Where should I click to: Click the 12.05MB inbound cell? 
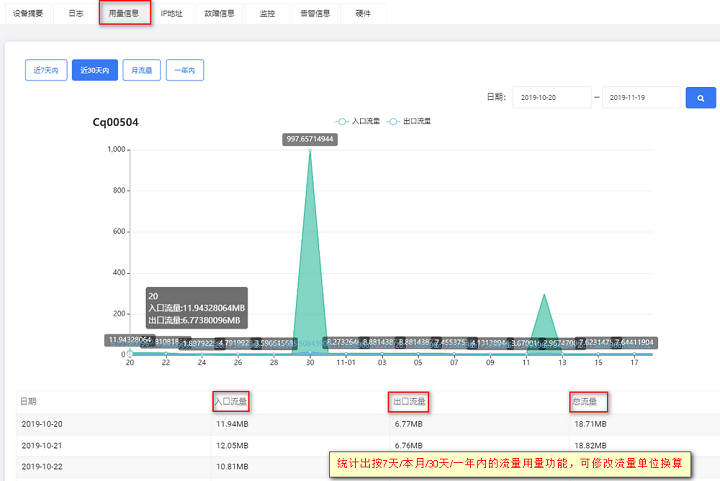coord(232,446)
